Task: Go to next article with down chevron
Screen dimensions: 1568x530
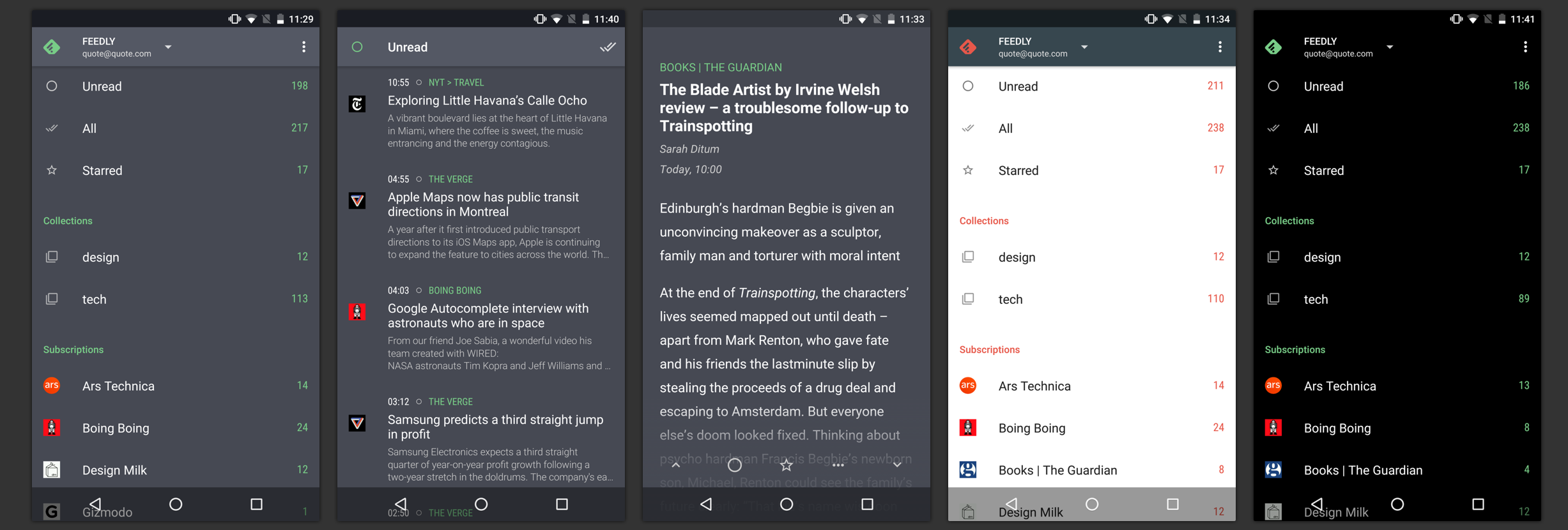Action: pos(897,466)
